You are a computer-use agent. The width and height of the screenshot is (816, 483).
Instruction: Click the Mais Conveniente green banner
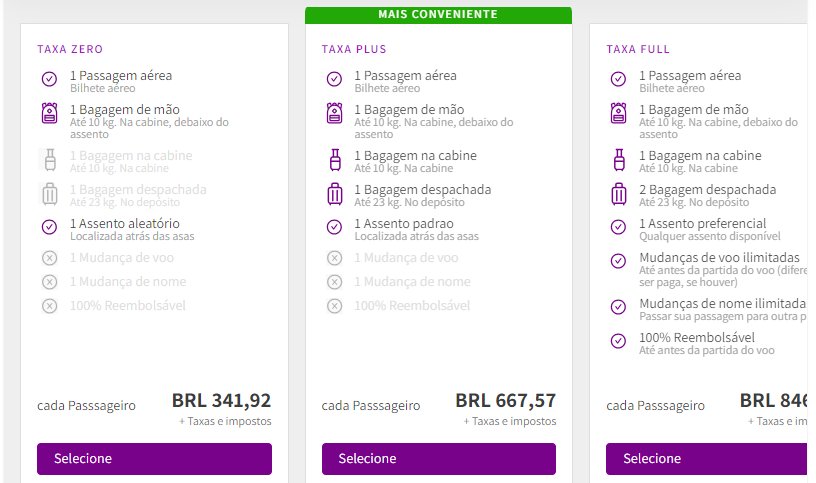tap(438, 15)
